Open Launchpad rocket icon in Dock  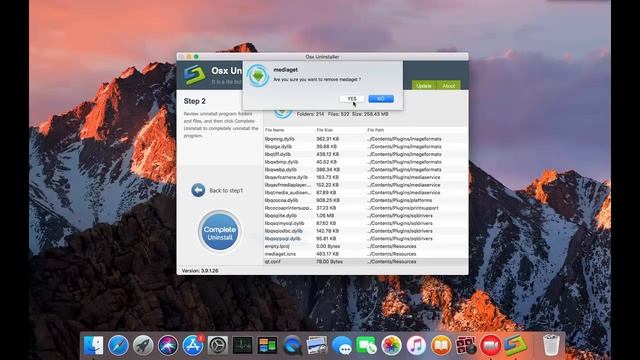143,345
